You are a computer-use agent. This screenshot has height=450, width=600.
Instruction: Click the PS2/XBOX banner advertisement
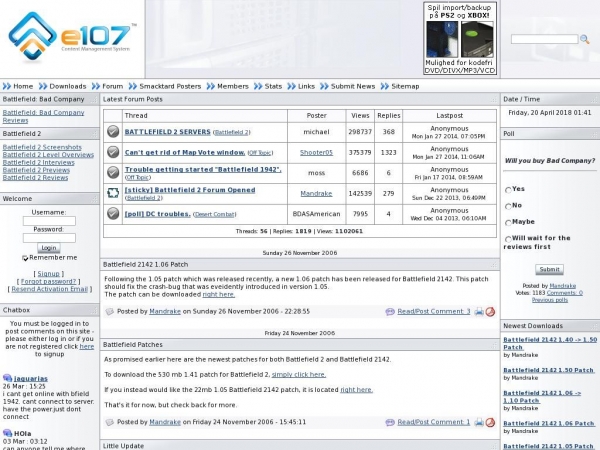coord(460,38)
